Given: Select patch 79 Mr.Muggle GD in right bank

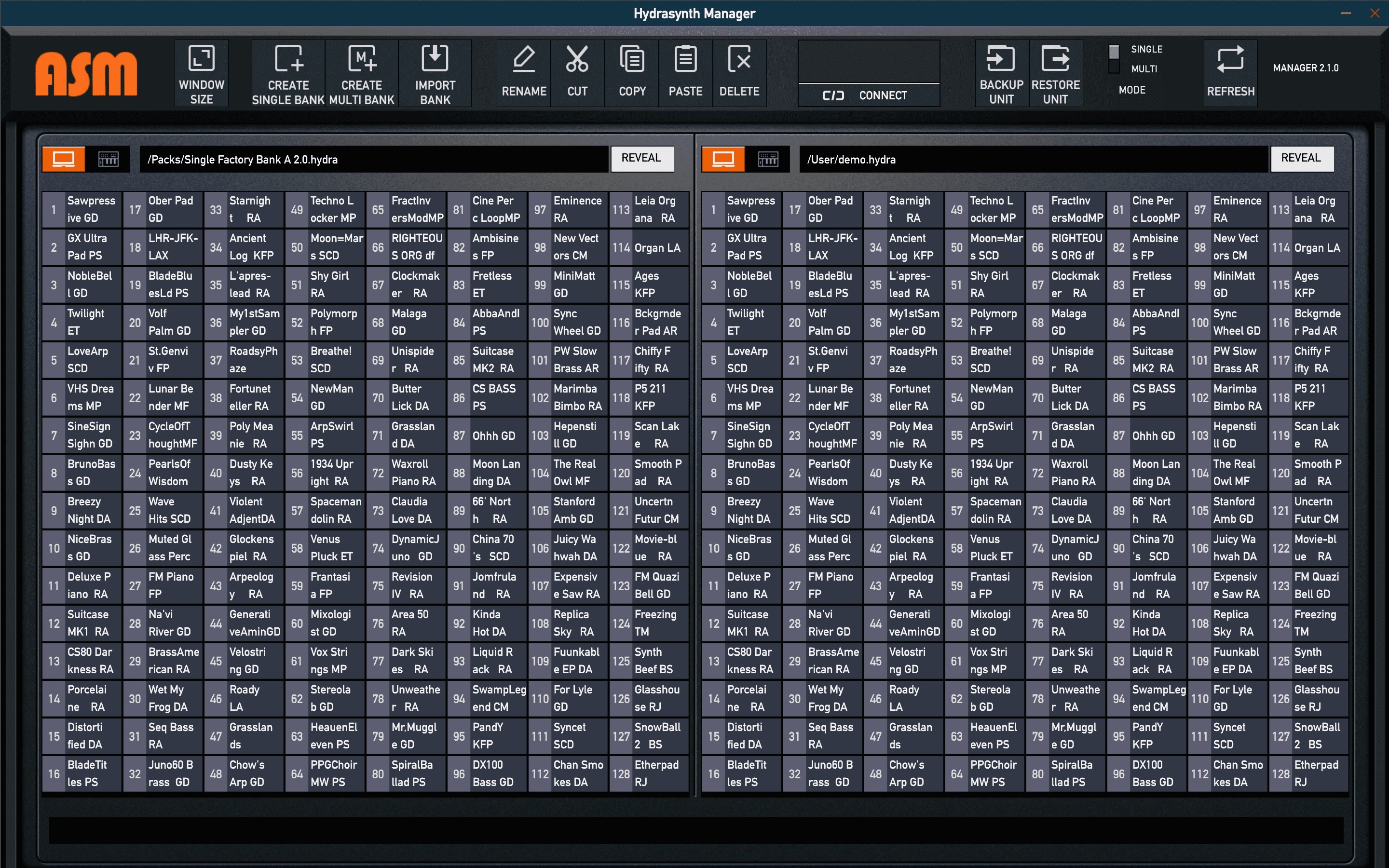Looking at the screenshot, I should point(1066,736).
